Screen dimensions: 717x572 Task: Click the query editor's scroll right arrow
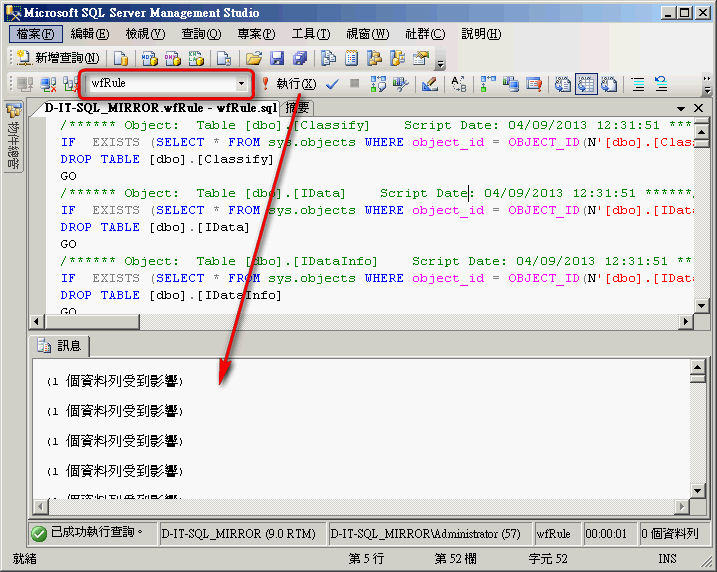[x=685, y=321]
